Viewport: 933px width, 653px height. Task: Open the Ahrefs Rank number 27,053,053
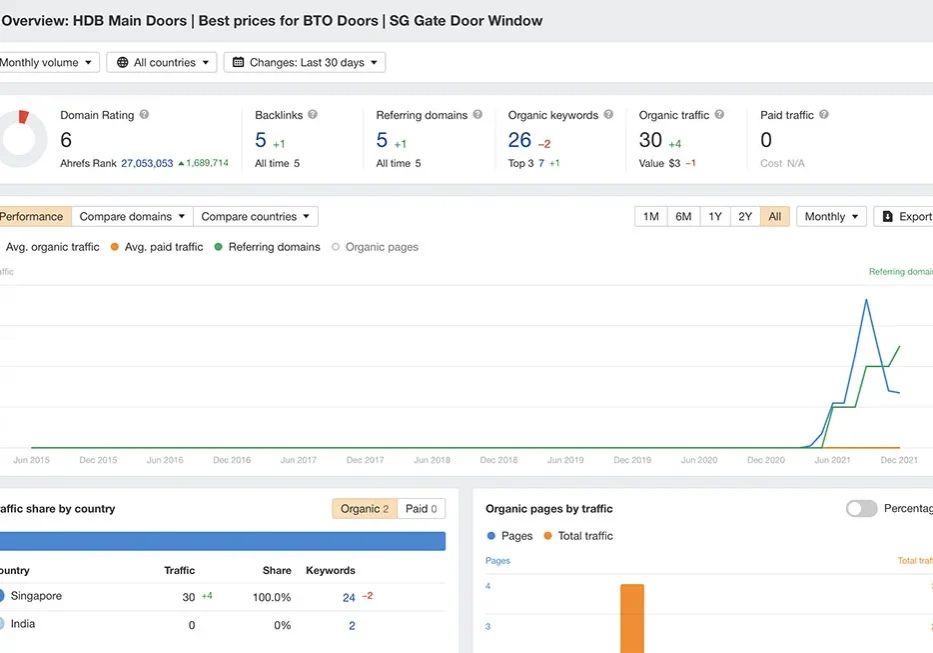146,163
